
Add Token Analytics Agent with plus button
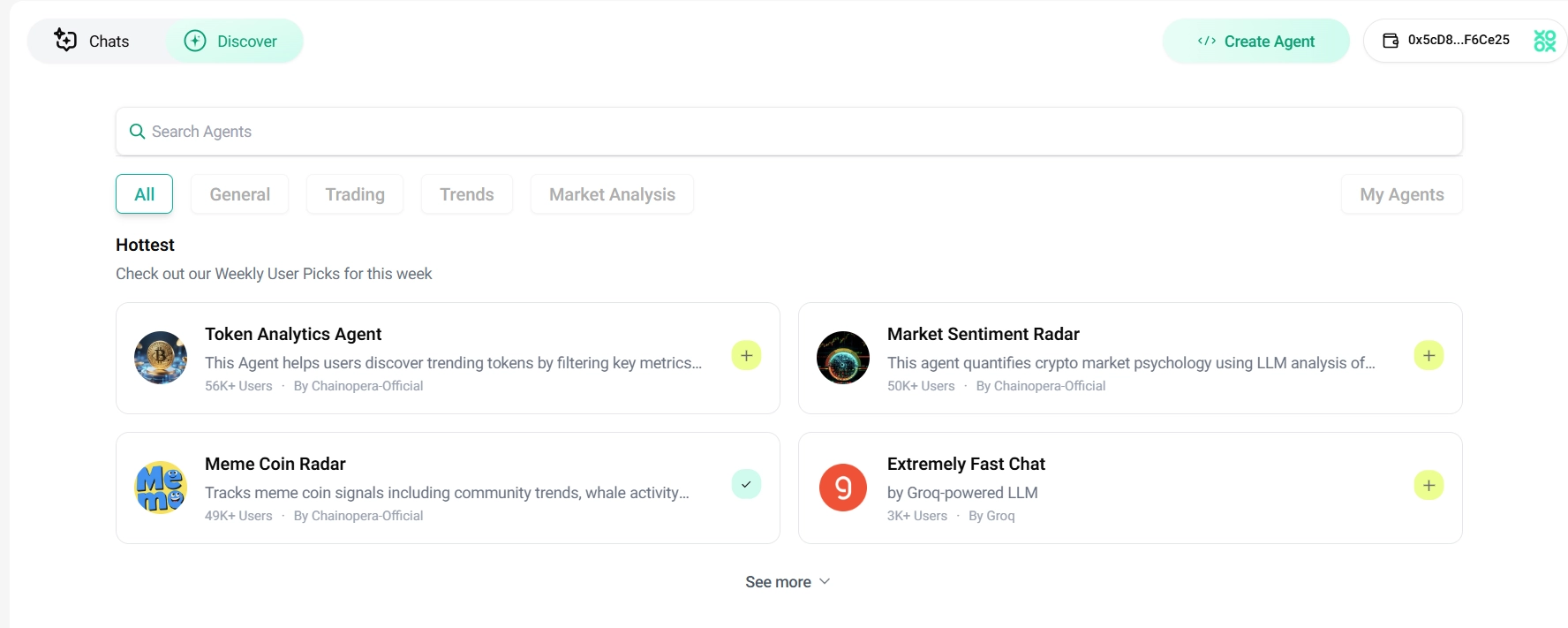pos(746,356)
